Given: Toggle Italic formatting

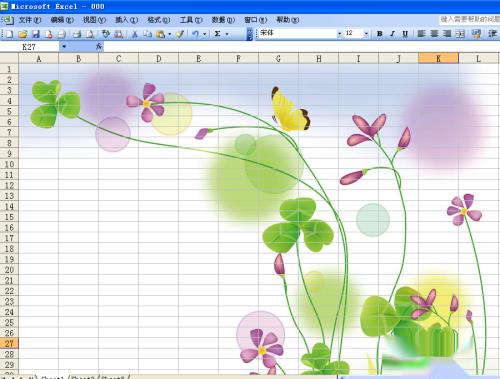Looking at the screenshot, I should tap(392, 34).
